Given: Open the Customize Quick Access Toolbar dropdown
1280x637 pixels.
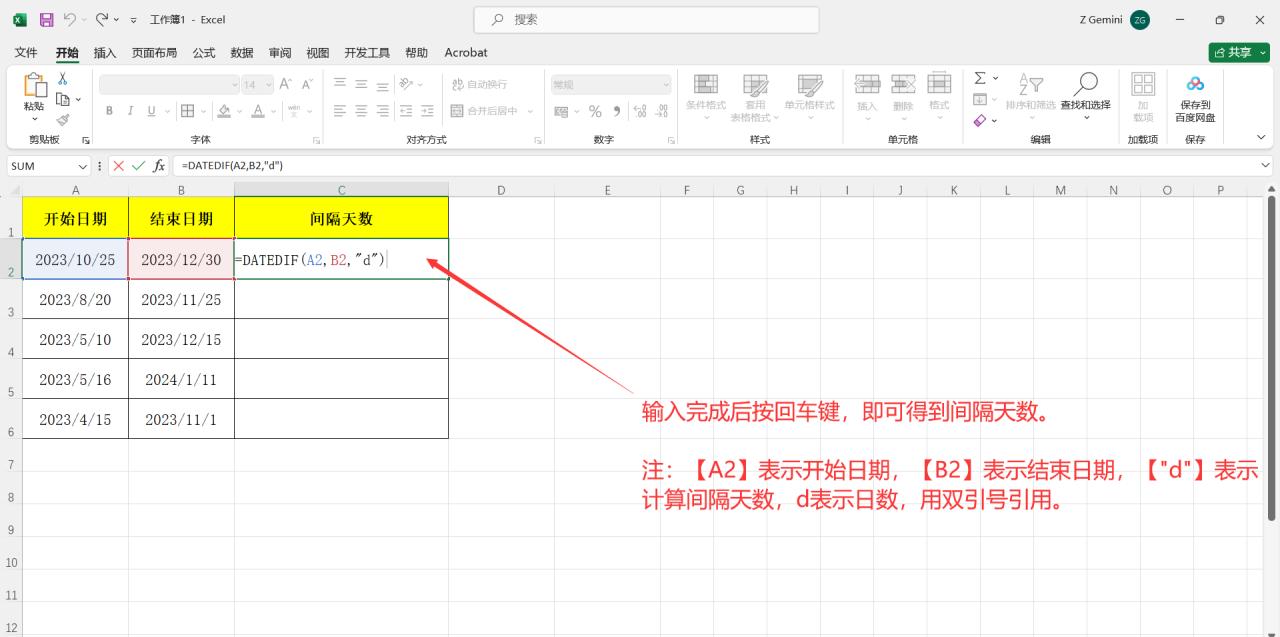Looking at the screenshot, I should pos(133,20).
